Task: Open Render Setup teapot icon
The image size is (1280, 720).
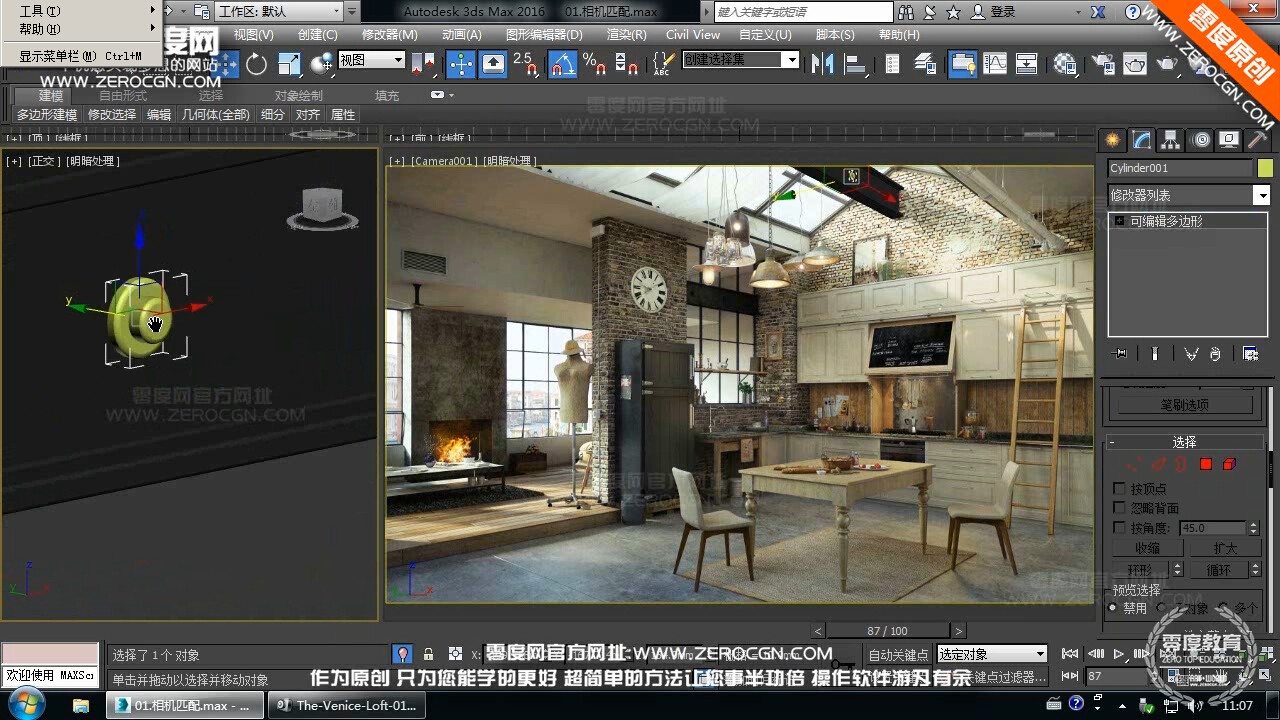Action: pos(1103,64)
